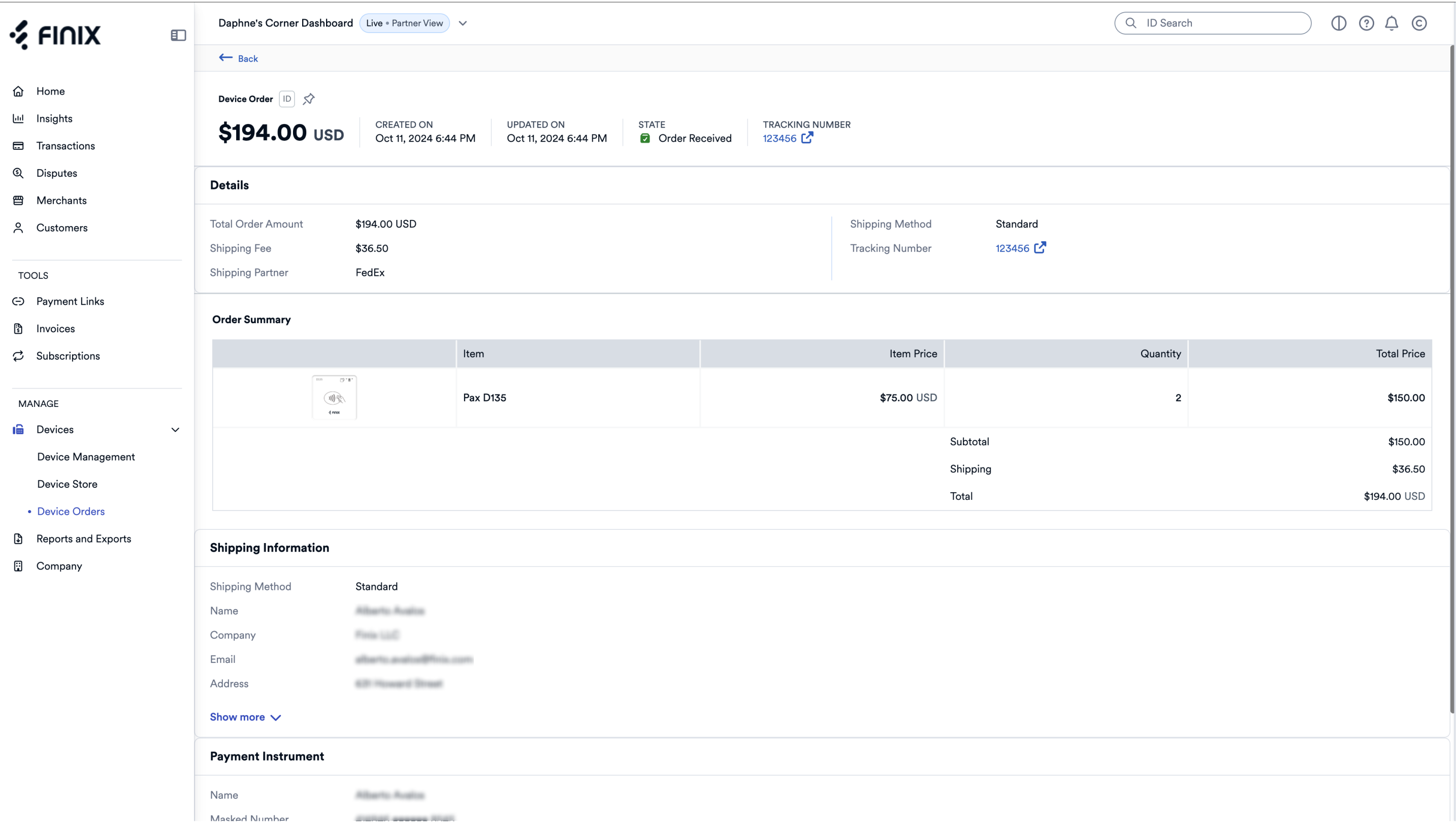Open the notifications bell
1456x823 pixels.
tap(1392, 23)
